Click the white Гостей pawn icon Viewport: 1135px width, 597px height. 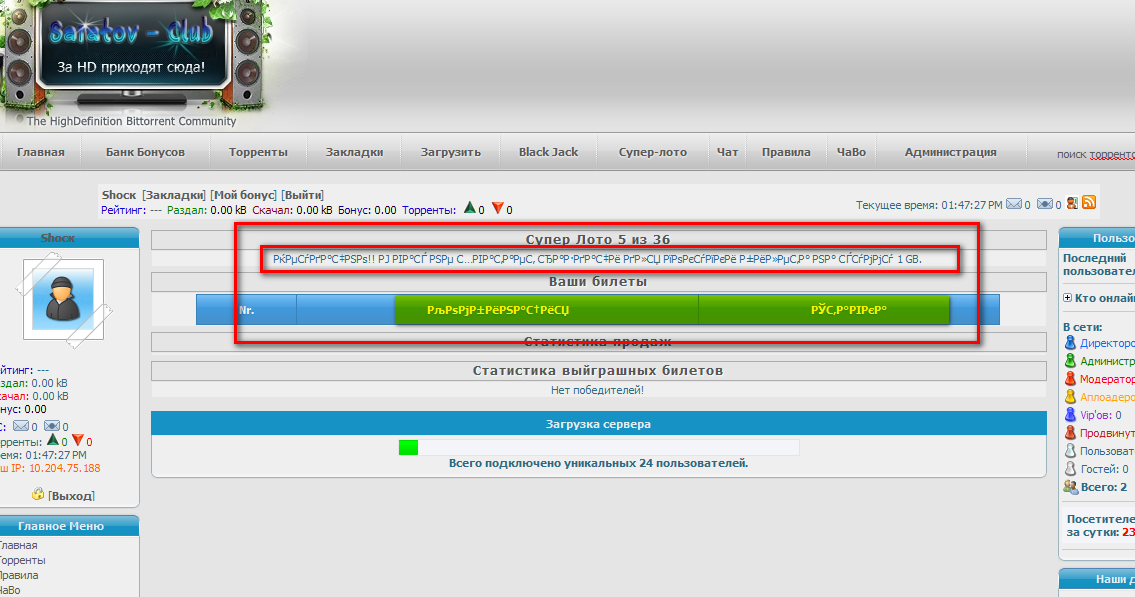click(1070, 469)
